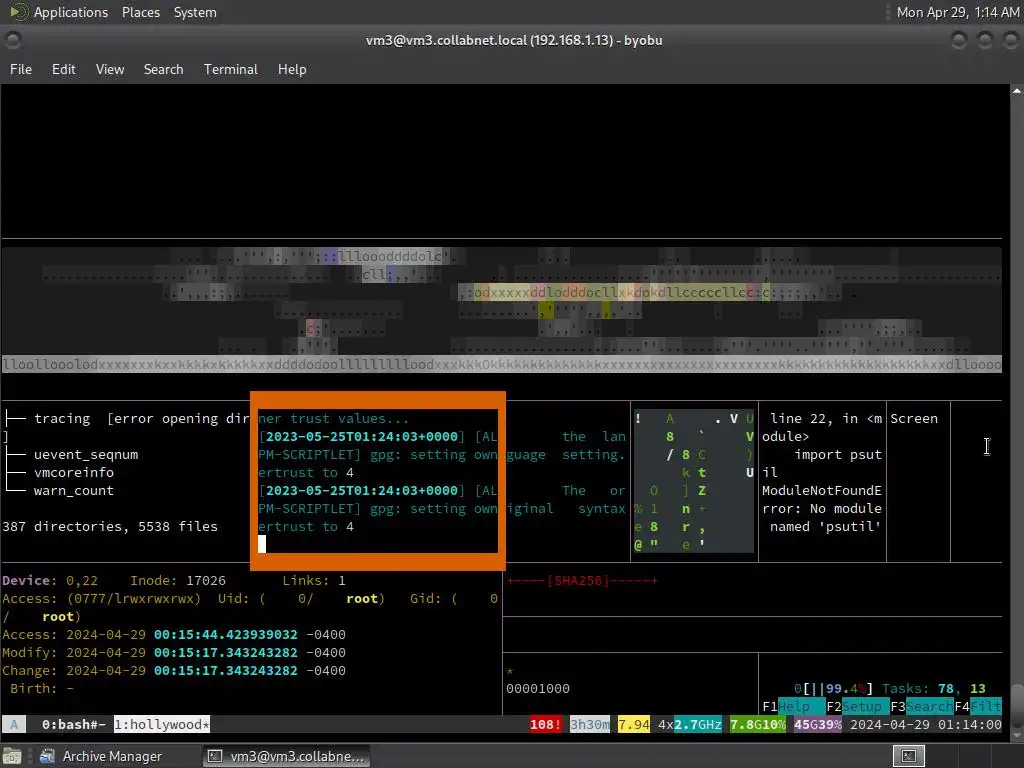The image size is (1024, 768).
Task: Click the yellow 7.94 load indicator
Action: click(633, 724)
